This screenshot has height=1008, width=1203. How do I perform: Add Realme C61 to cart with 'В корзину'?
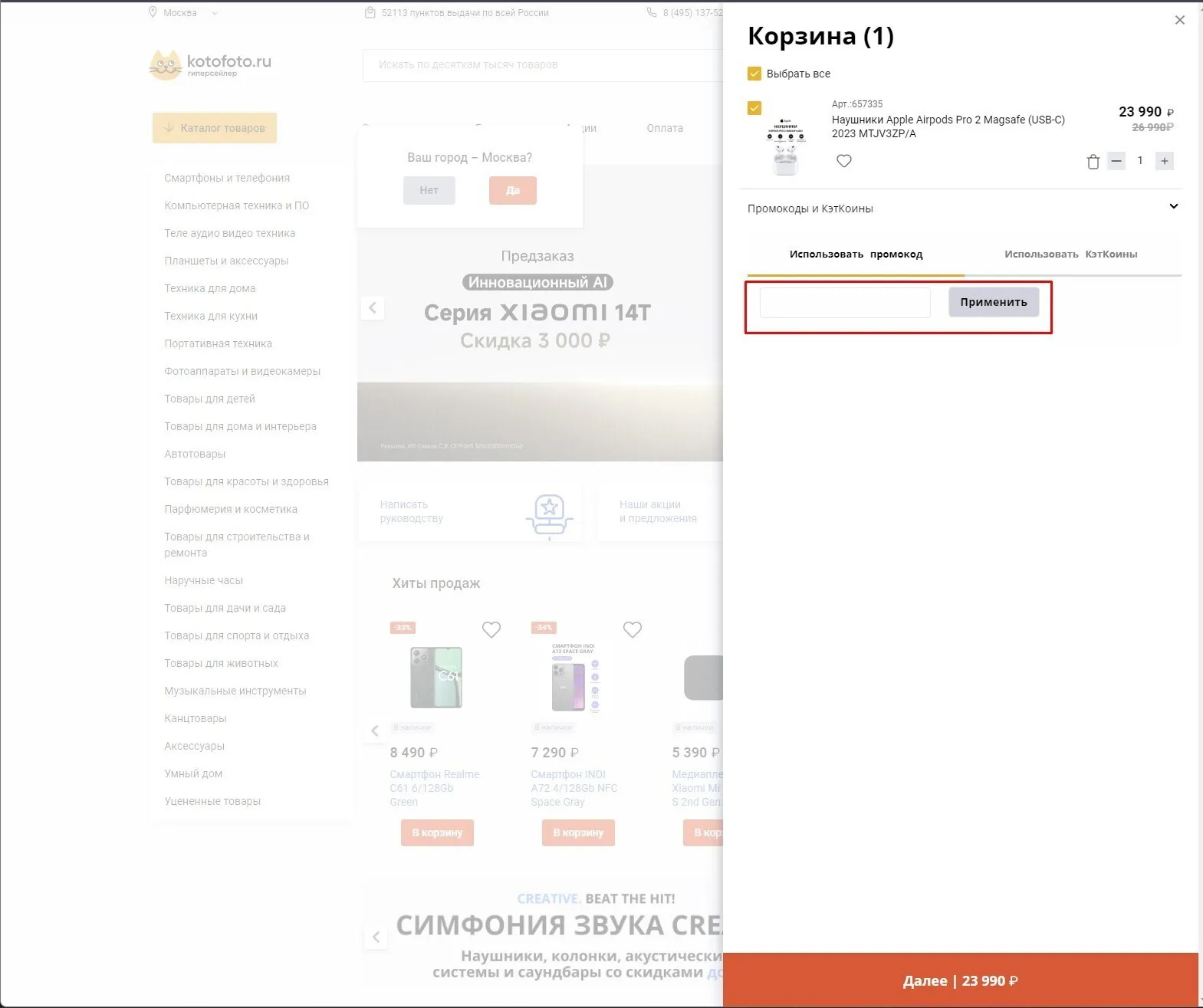437,832
